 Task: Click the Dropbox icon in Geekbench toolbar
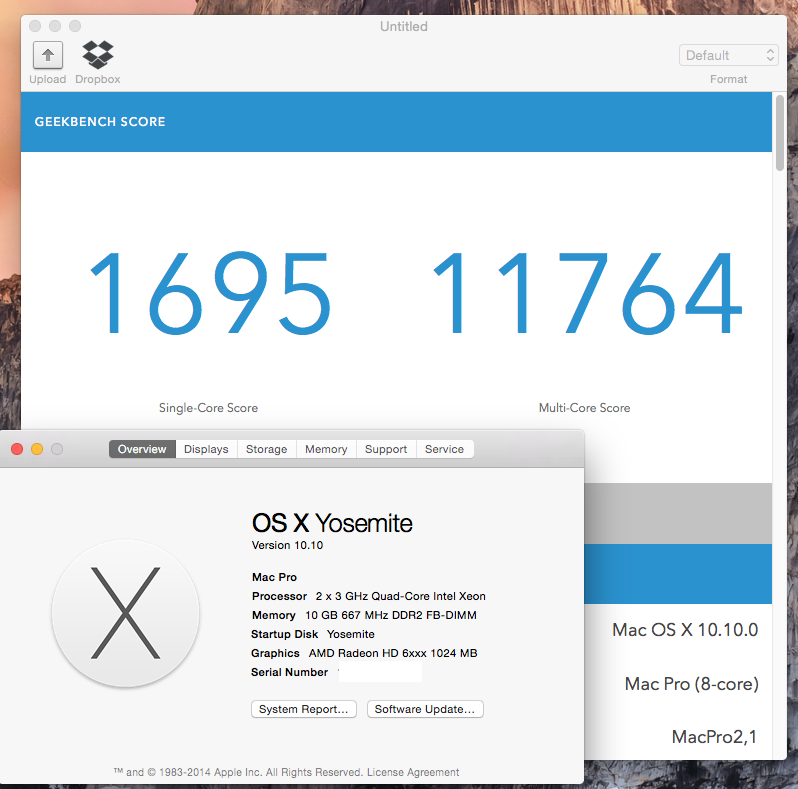tap(98, 54)
